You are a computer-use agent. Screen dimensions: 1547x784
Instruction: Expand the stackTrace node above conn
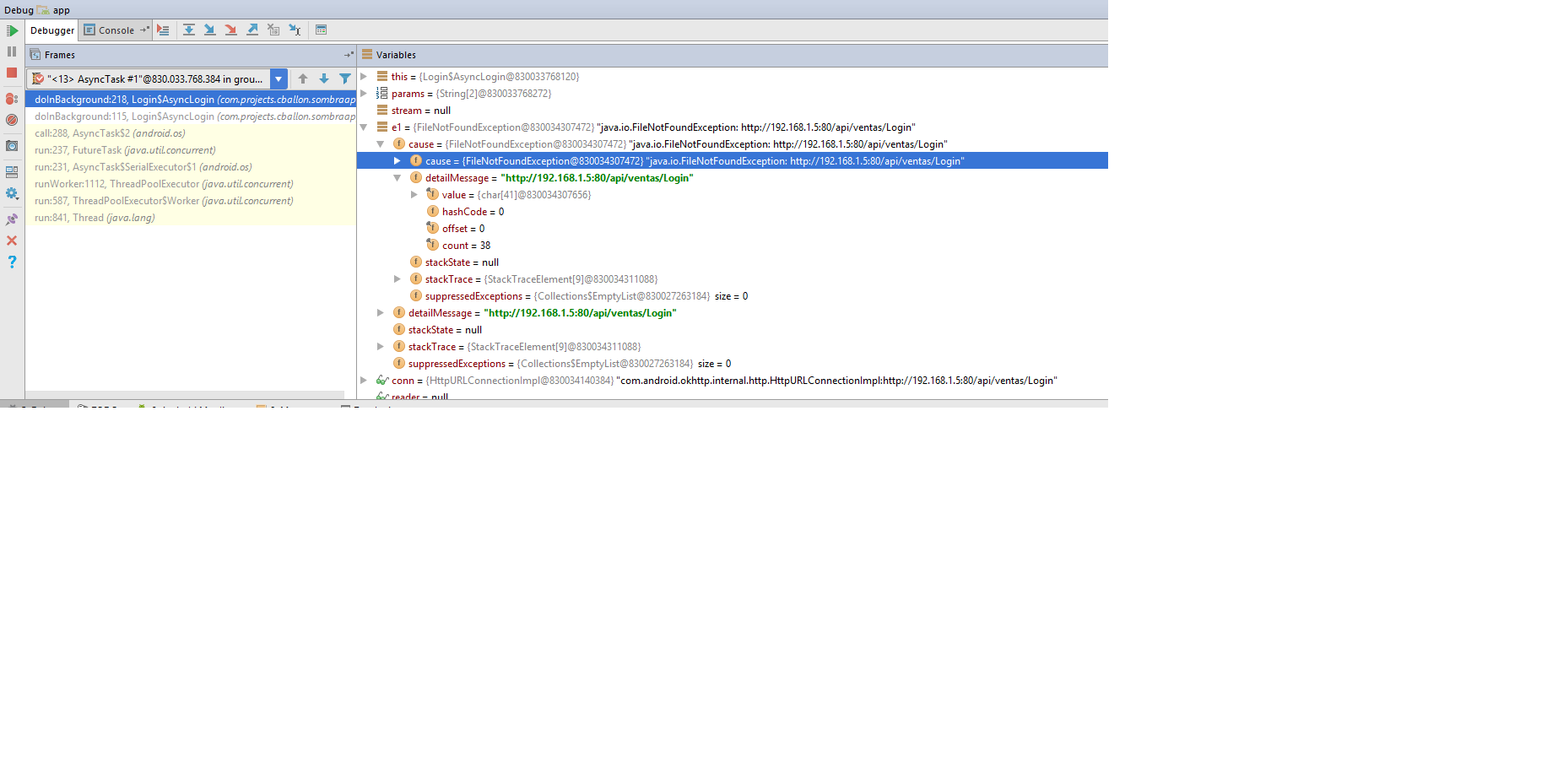pyautogui.click(x=381, y=346)
